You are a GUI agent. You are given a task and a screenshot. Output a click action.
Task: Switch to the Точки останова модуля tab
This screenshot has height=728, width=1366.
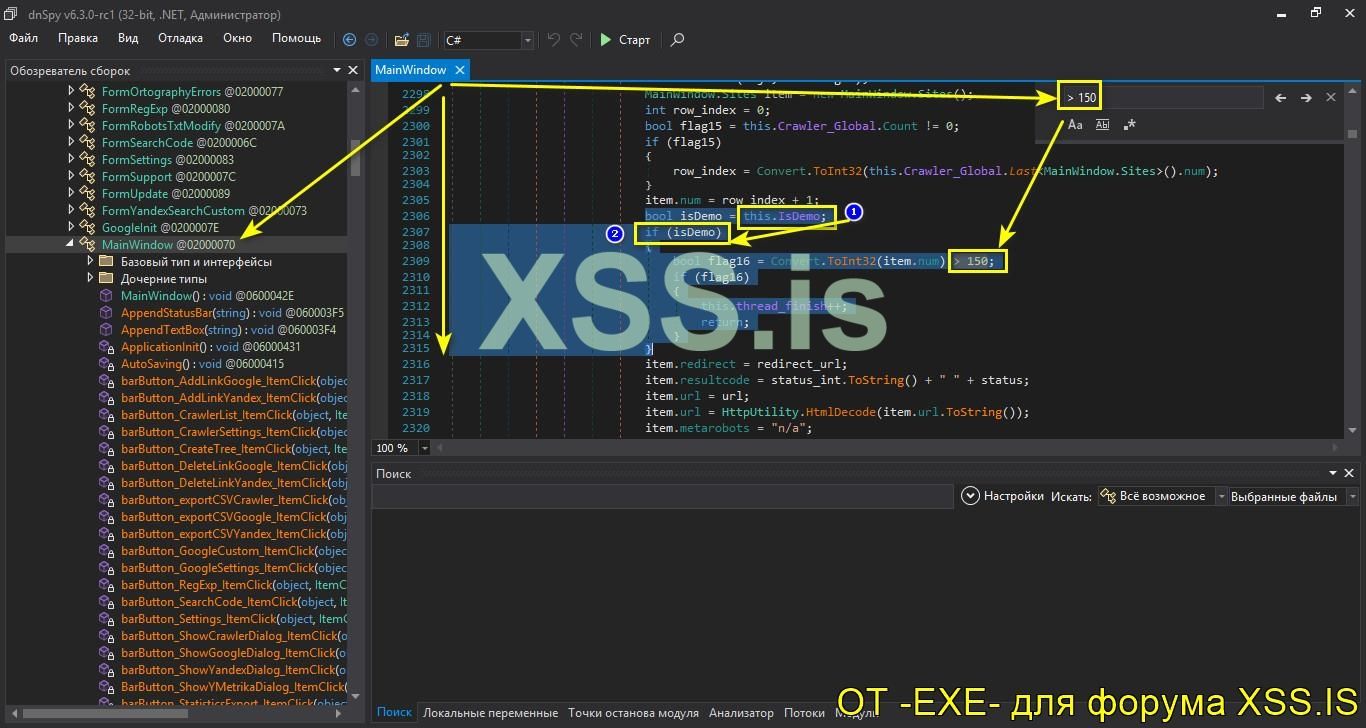pyautogui.click(x=633, y=713)
